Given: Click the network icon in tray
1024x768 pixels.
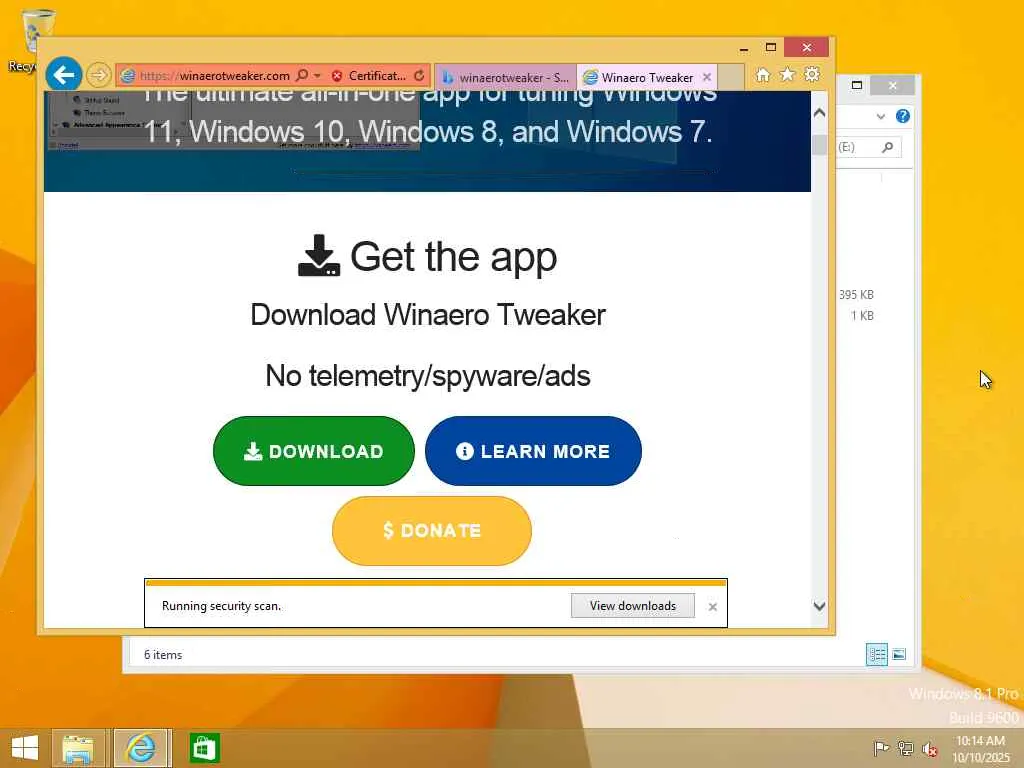Looking at the screenshot, I should pyautogui.click(x=905, y=748).
